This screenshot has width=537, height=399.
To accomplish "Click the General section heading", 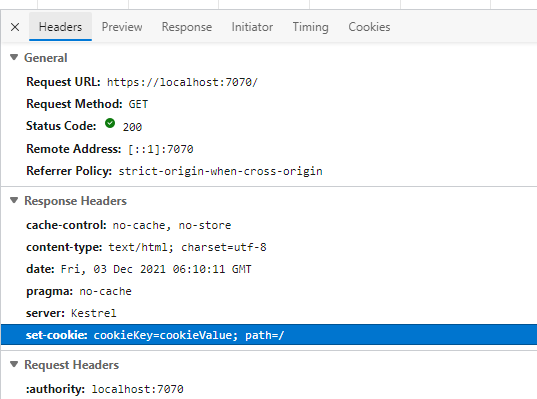I will (46, 58).
